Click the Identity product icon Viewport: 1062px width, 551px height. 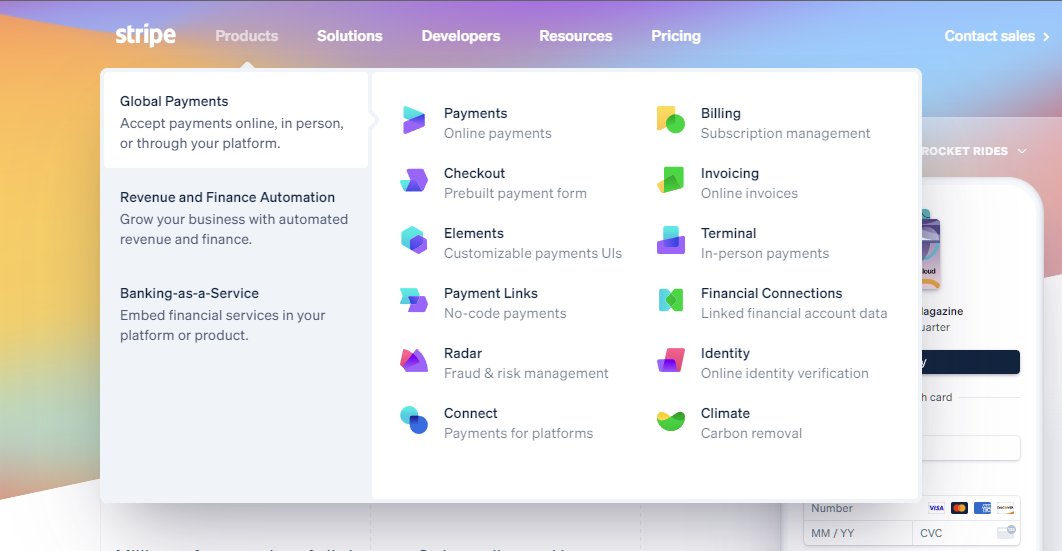[671, 360]
